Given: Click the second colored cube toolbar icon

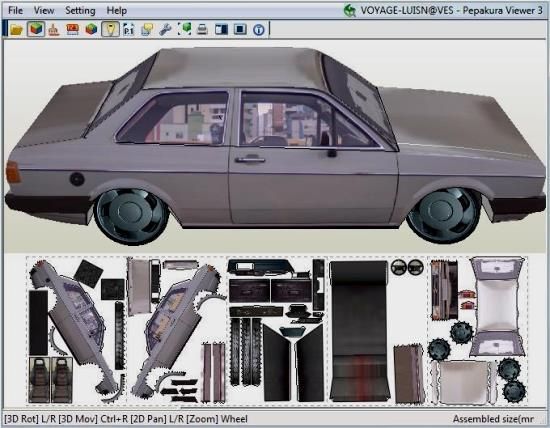Looking at the screenshot, I should [x=91, y=29].
